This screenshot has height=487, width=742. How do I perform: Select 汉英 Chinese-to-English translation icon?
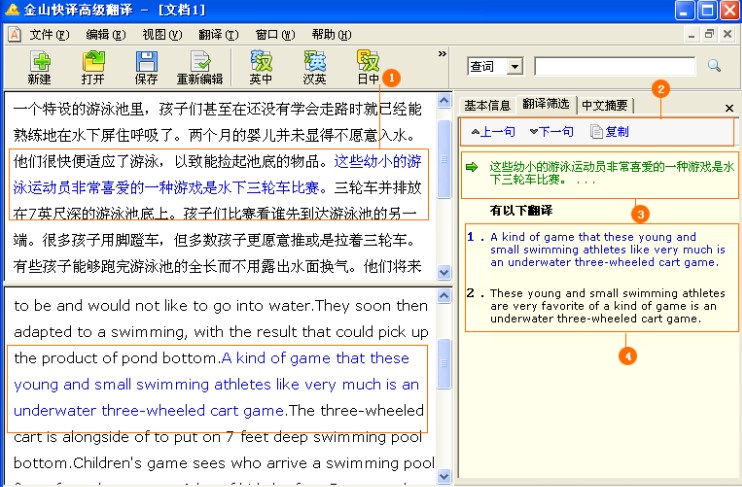pyautogui.click(x=315, y=66)
